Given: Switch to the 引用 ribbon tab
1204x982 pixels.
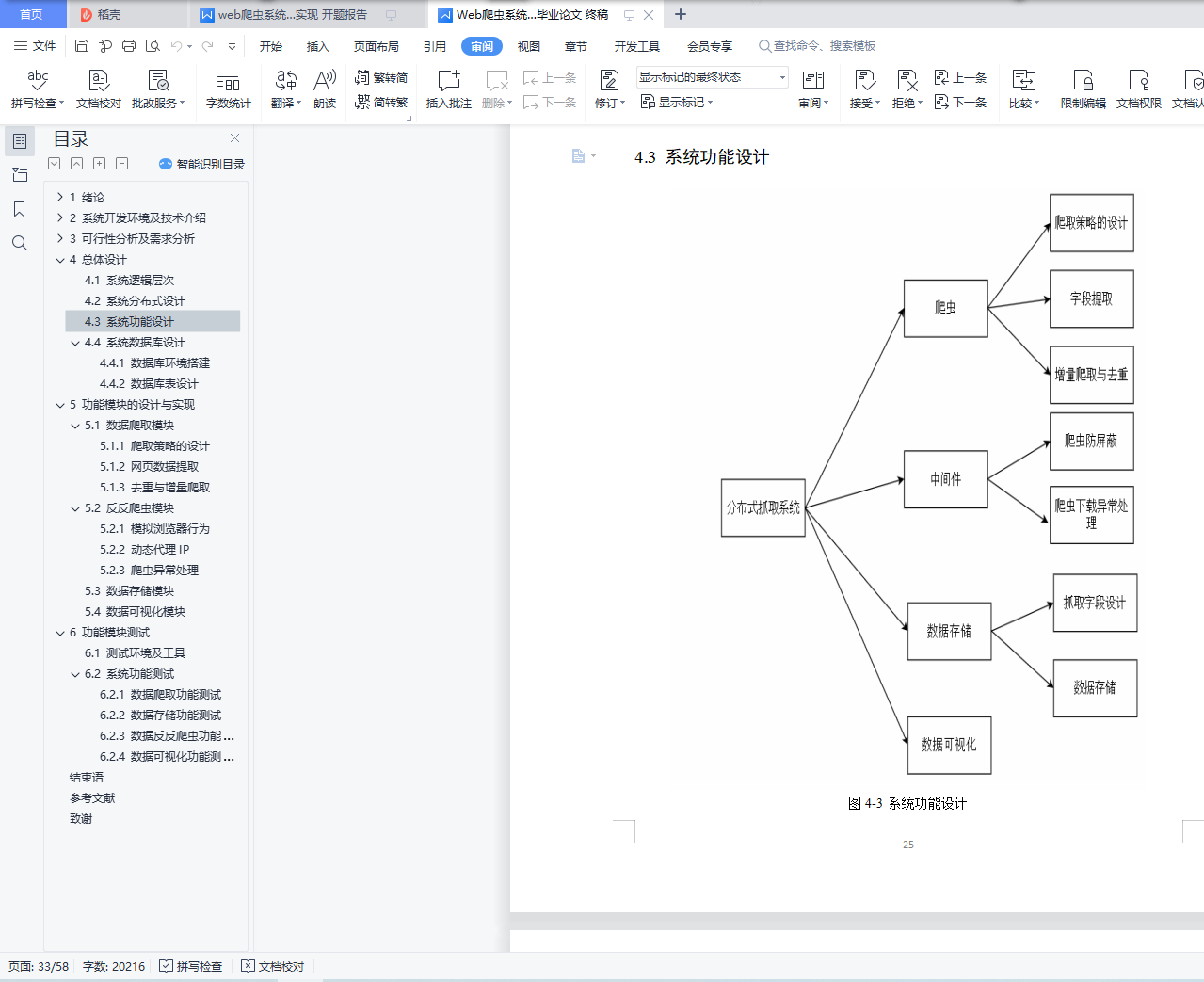Looking at the screenshot, I should coord(435,46).
